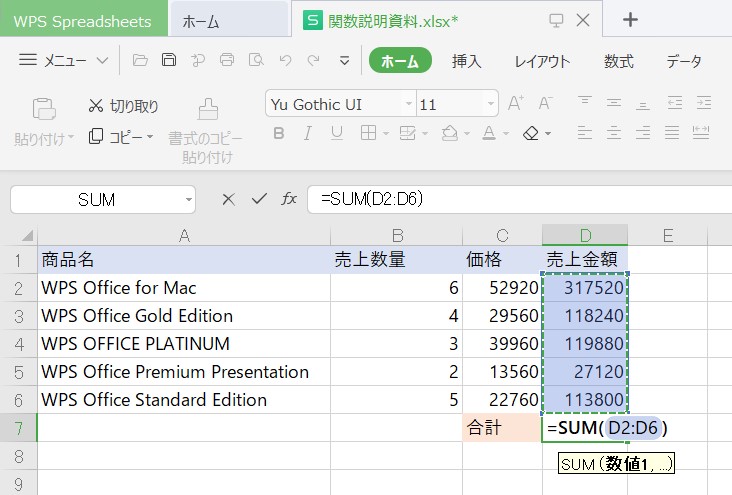
Task: Open Print Preview icon
Action: tap(256, 60)
